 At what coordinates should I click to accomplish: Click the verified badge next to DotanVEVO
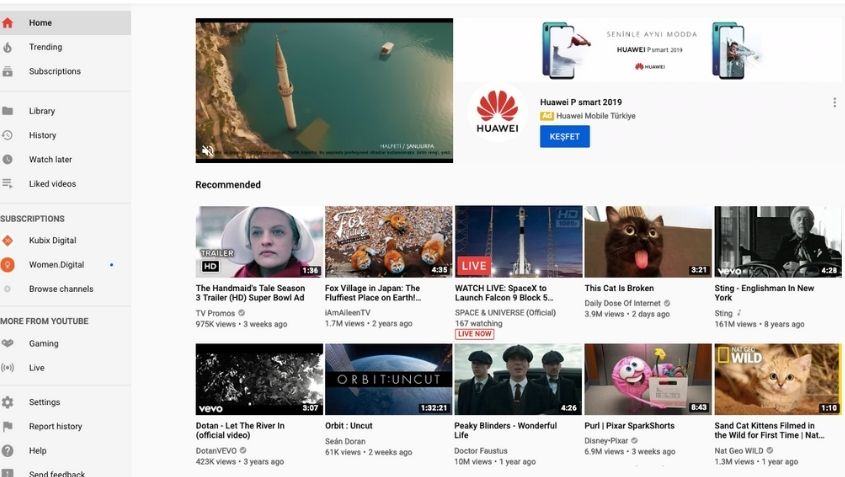click(x=243, y=451)
